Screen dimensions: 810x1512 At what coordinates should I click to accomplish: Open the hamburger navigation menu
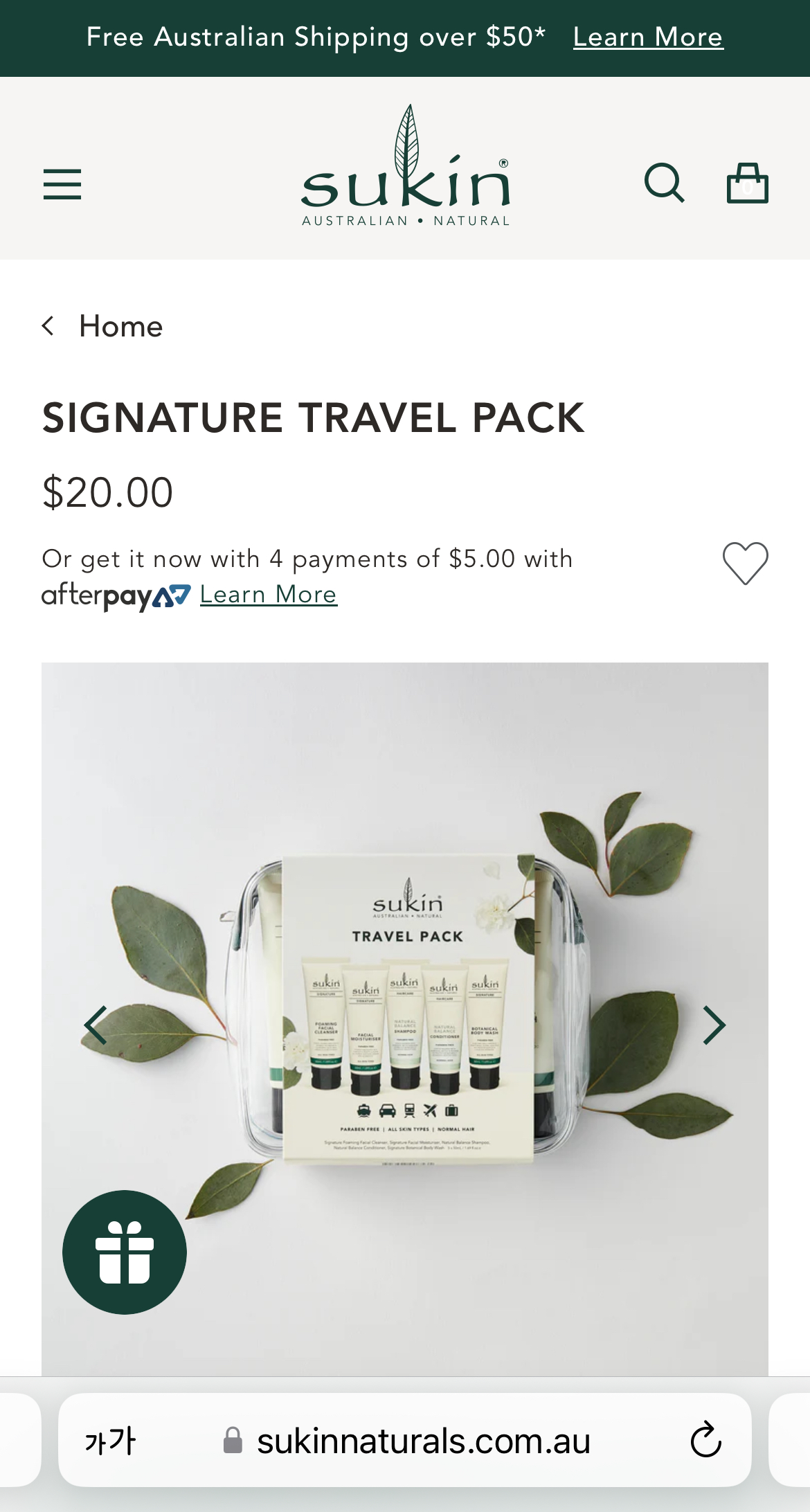click(x=62, y=184)
